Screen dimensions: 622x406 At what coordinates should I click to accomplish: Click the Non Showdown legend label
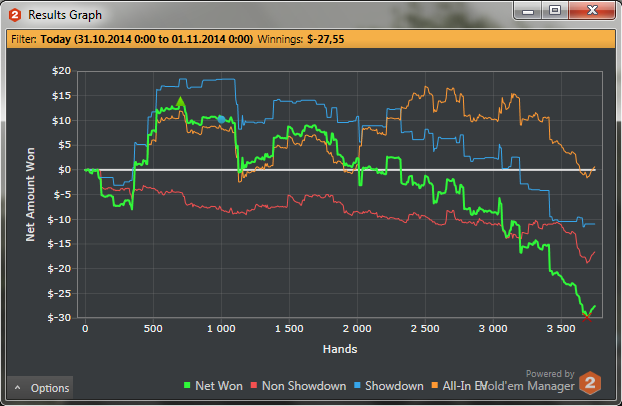point(304,386)
